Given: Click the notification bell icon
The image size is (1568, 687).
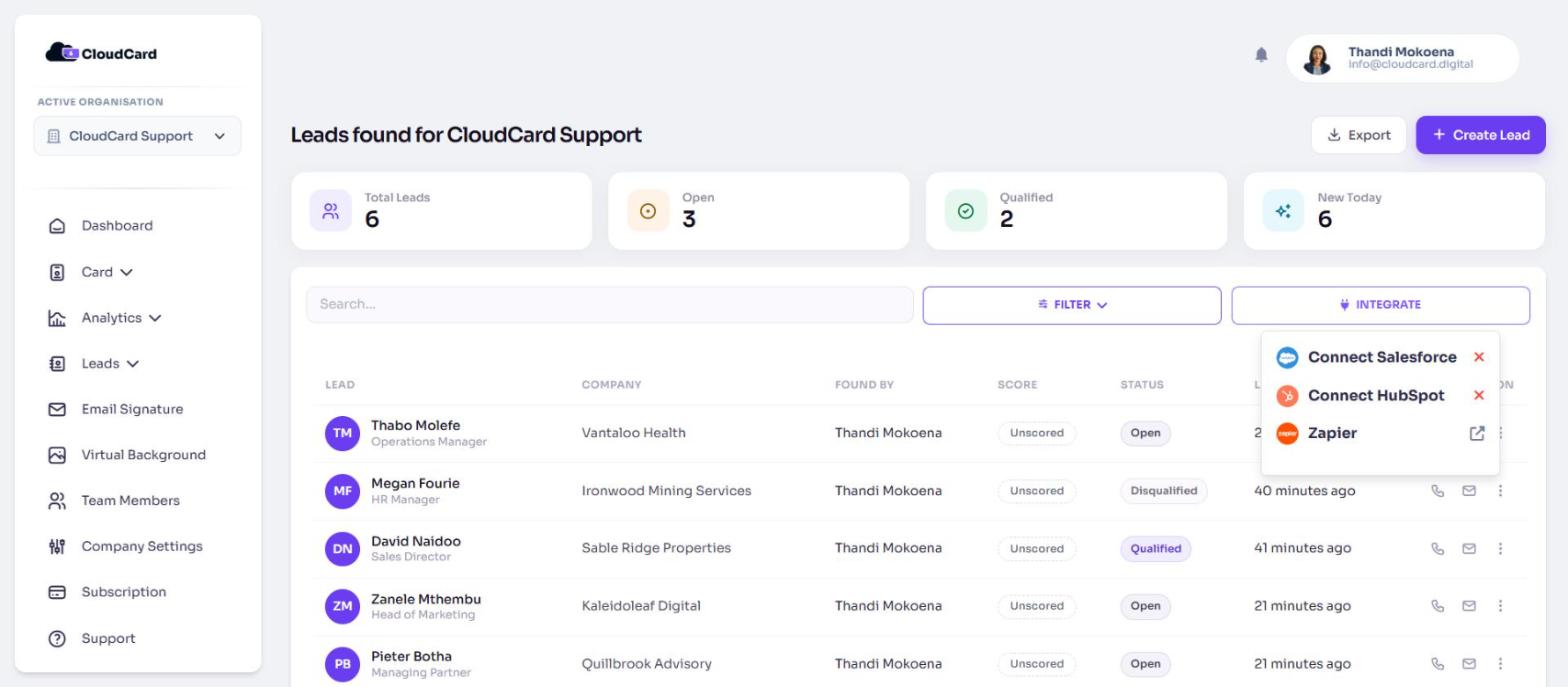Looking at the screenshot, I should point(1261,55).
